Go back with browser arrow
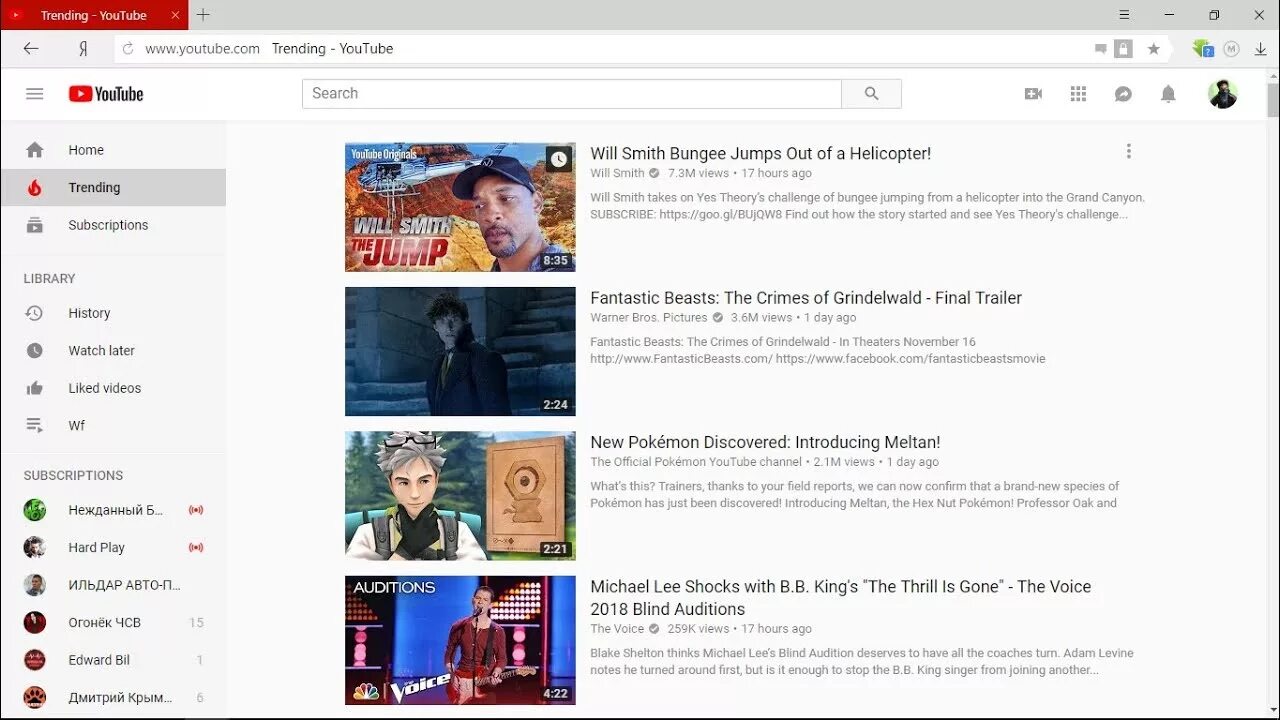The height and width of the screenshot is (720, 1280). 31,48
